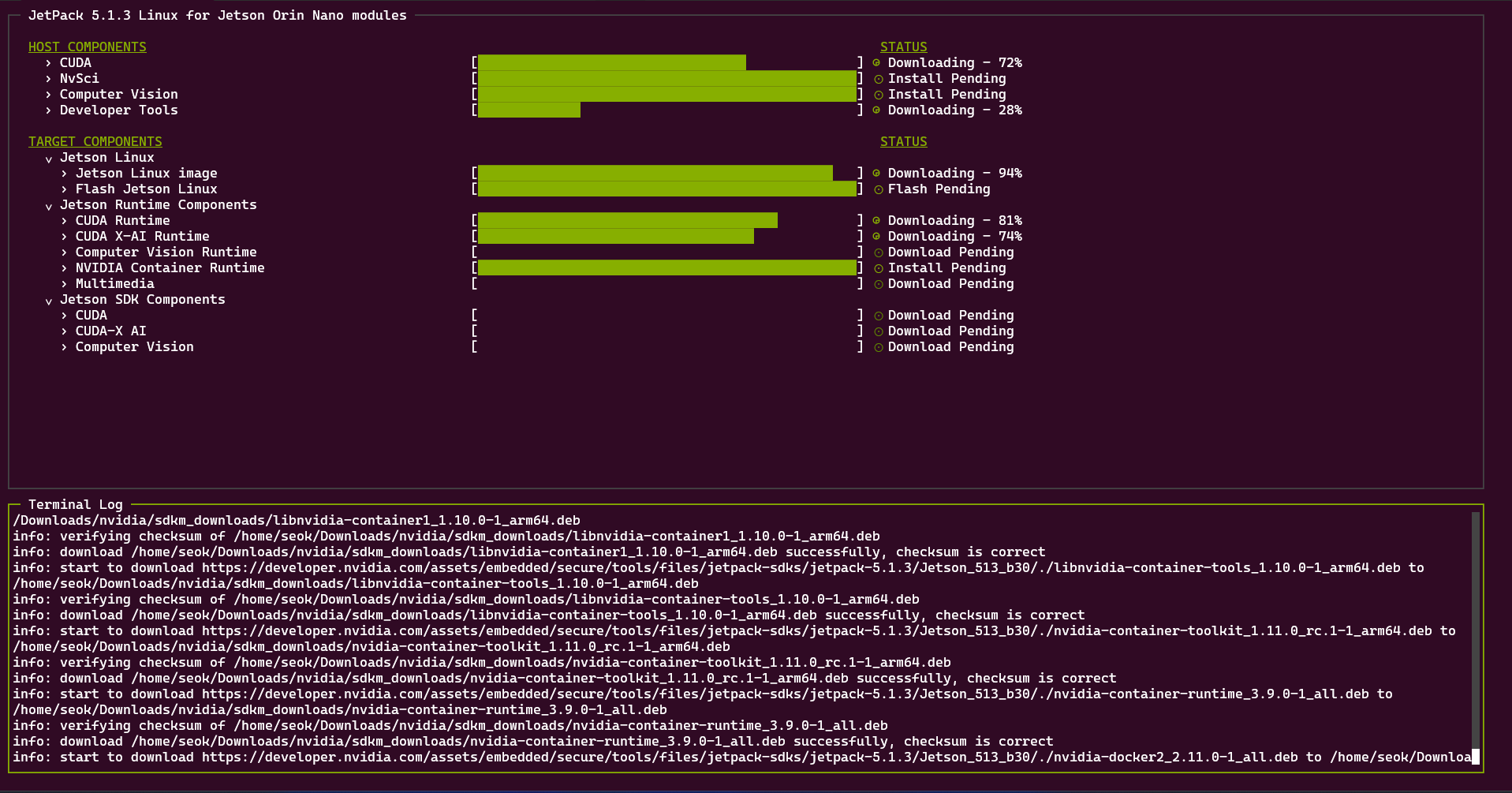1512x793 pixels.
Task: Expand the Jetson Linux image row
Action: pyautogui.click(x=64, y=174)
